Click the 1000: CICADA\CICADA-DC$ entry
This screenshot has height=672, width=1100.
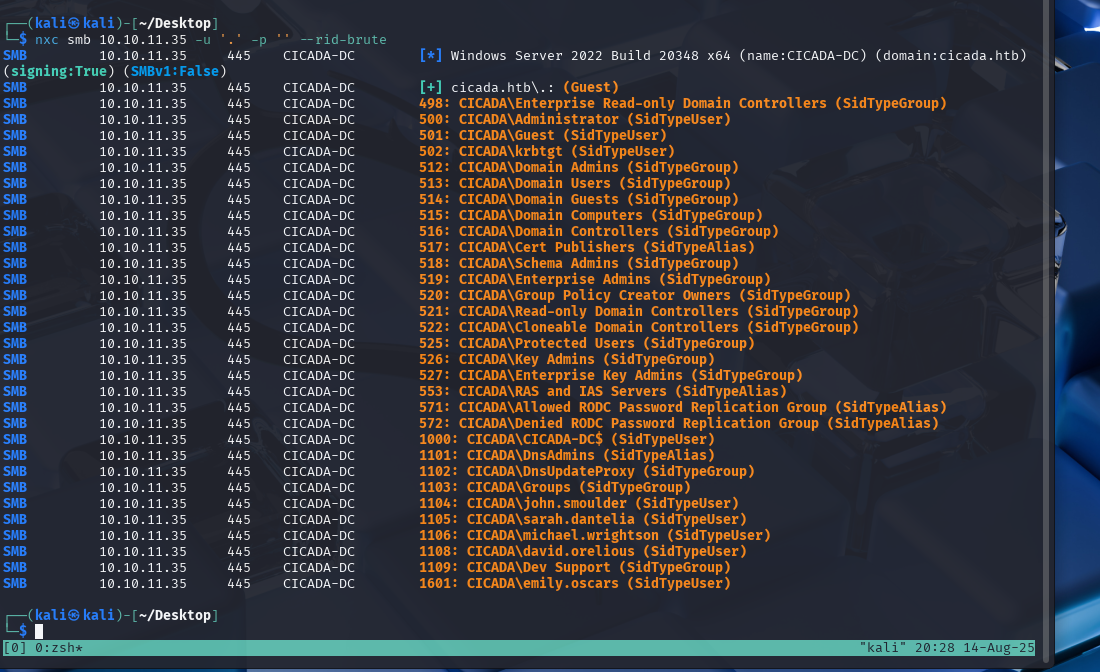pyautogui.click(x=567, y=440)
